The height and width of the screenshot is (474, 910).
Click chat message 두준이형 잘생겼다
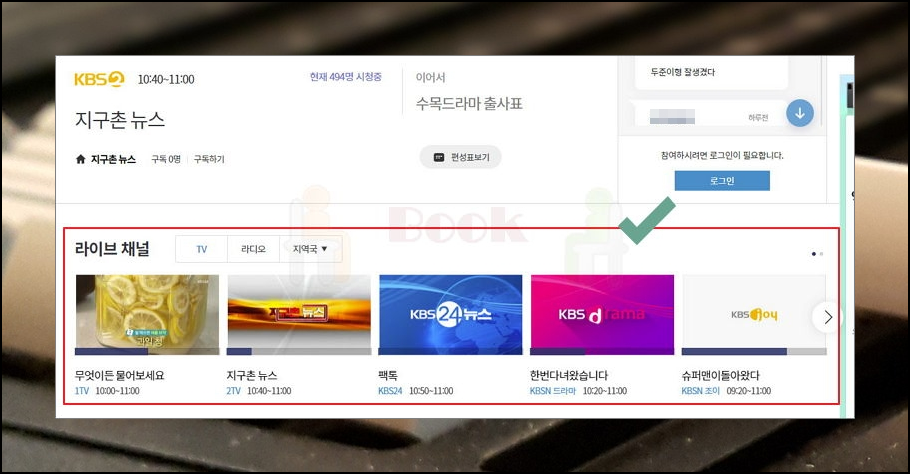[682, 72]
